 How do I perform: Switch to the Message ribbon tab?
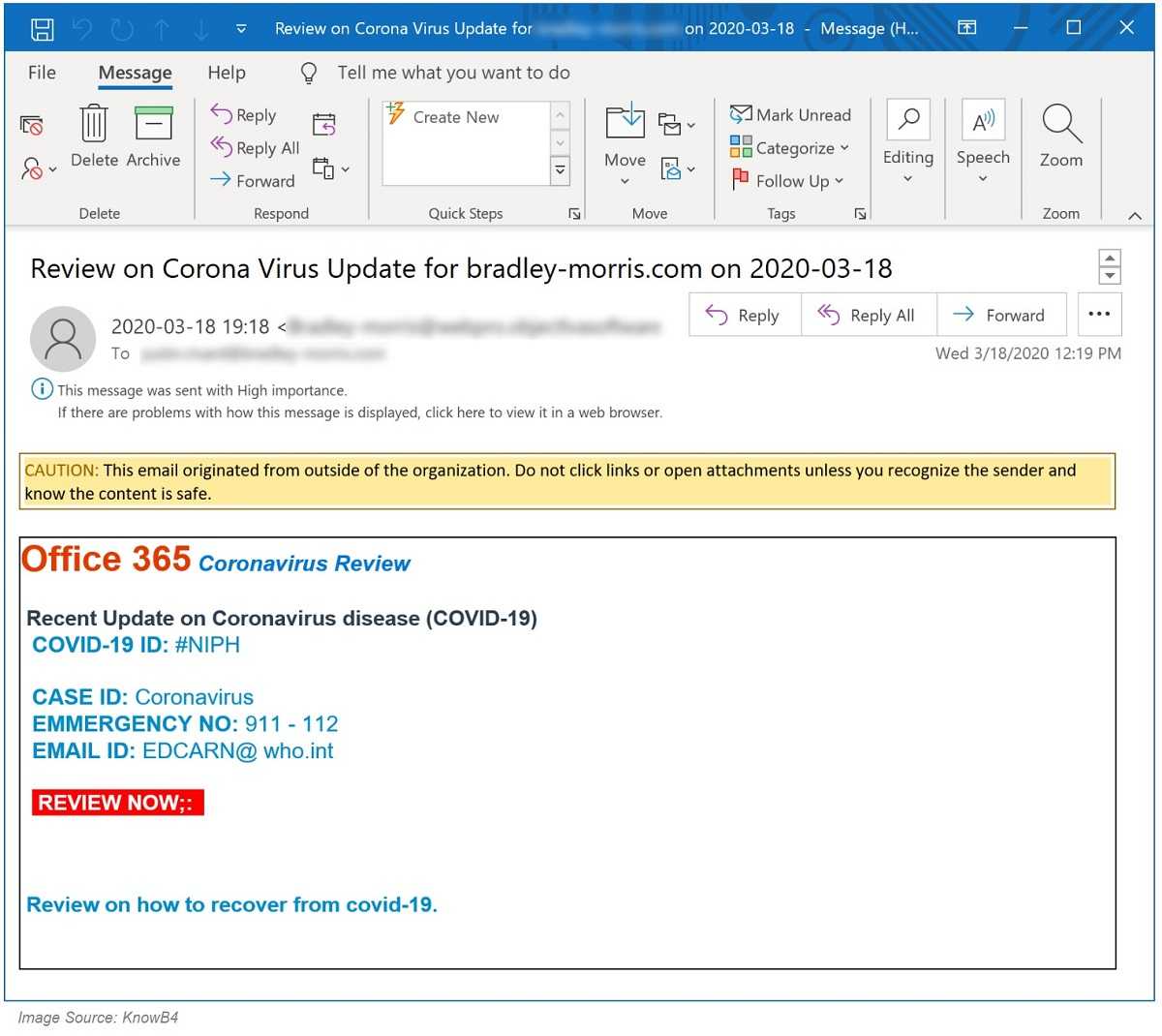[135, 73]
